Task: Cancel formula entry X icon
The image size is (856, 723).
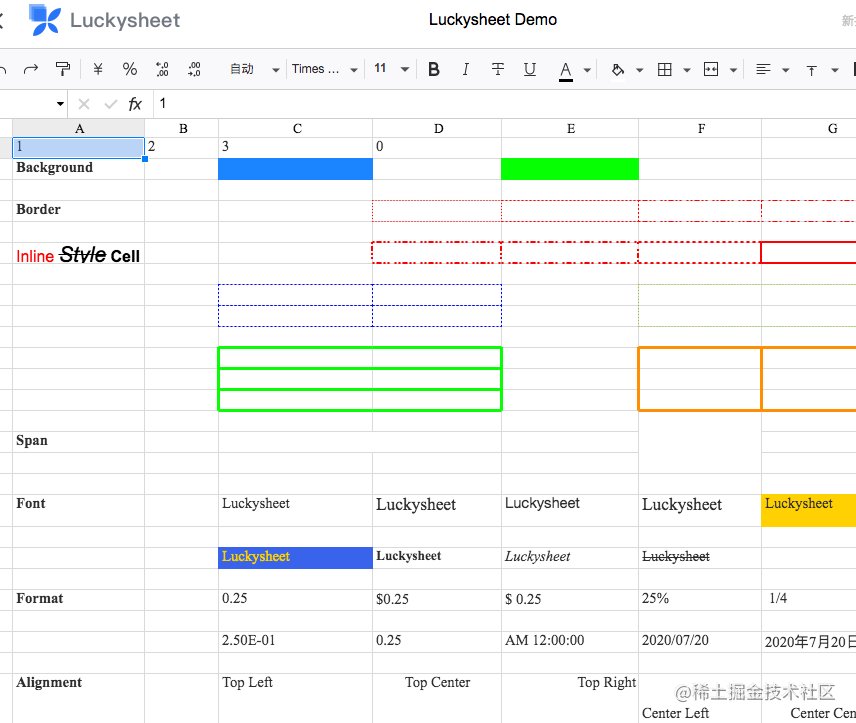Action: tap(84, 104)
